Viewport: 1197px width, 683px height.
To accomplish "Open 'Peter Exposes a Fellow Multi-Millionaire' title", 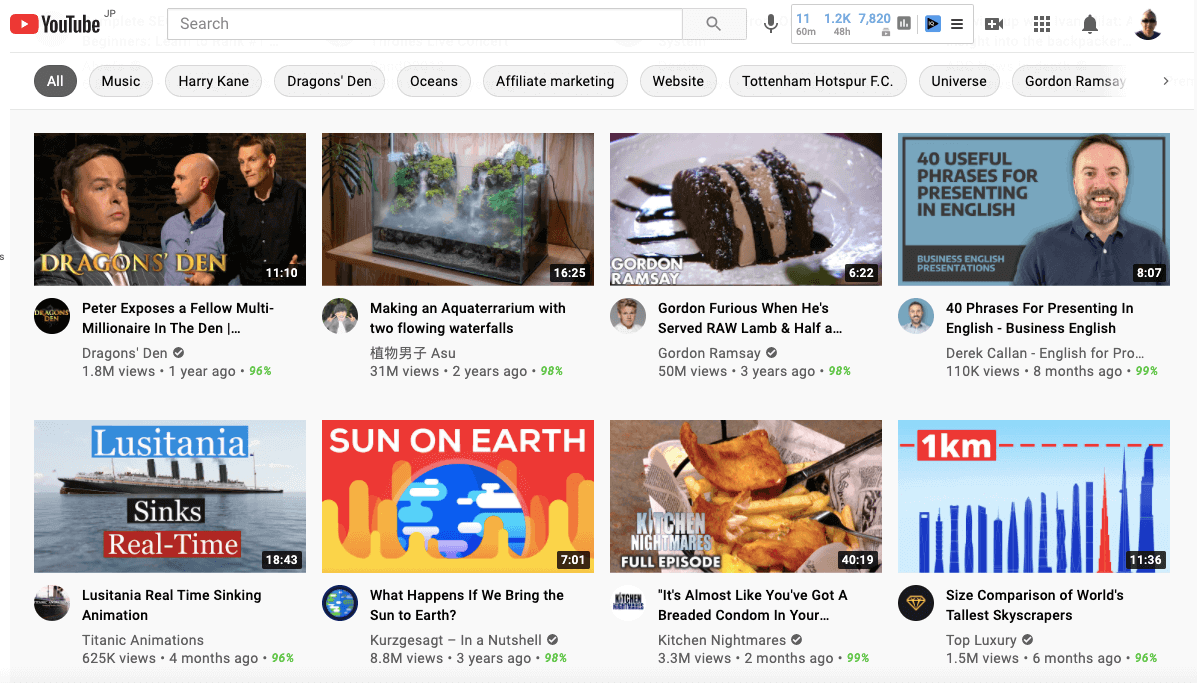I will coord(177,318).
